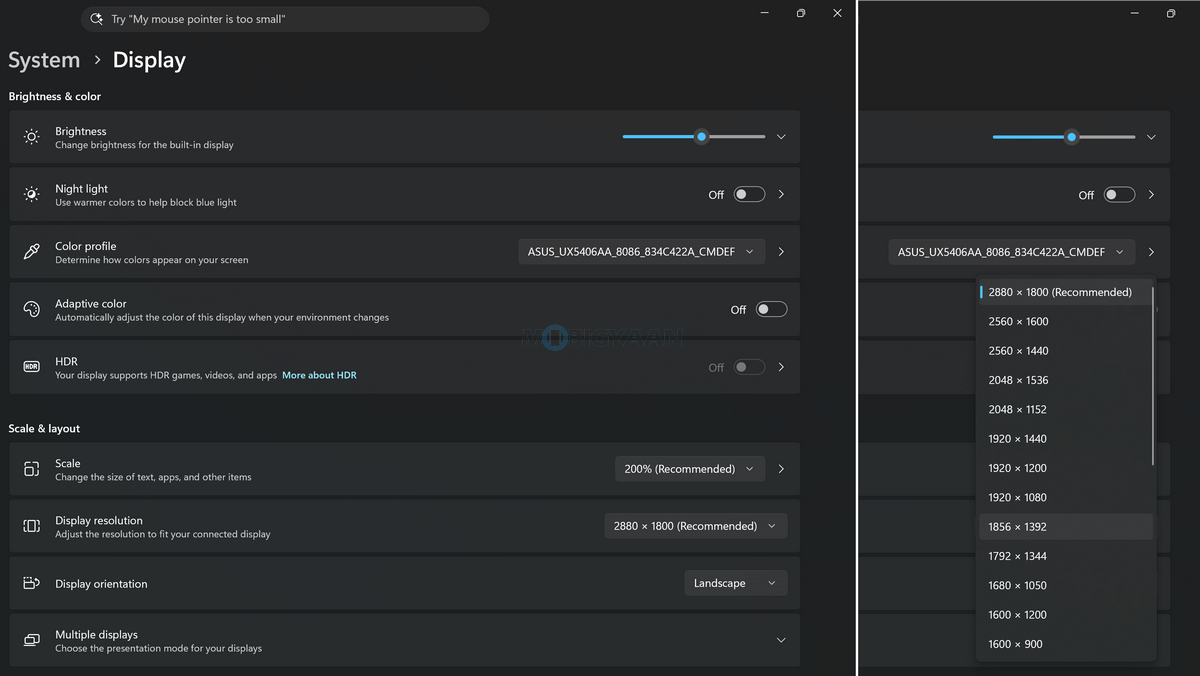
Task: Click the Display resolution icon
Action: 32,526
